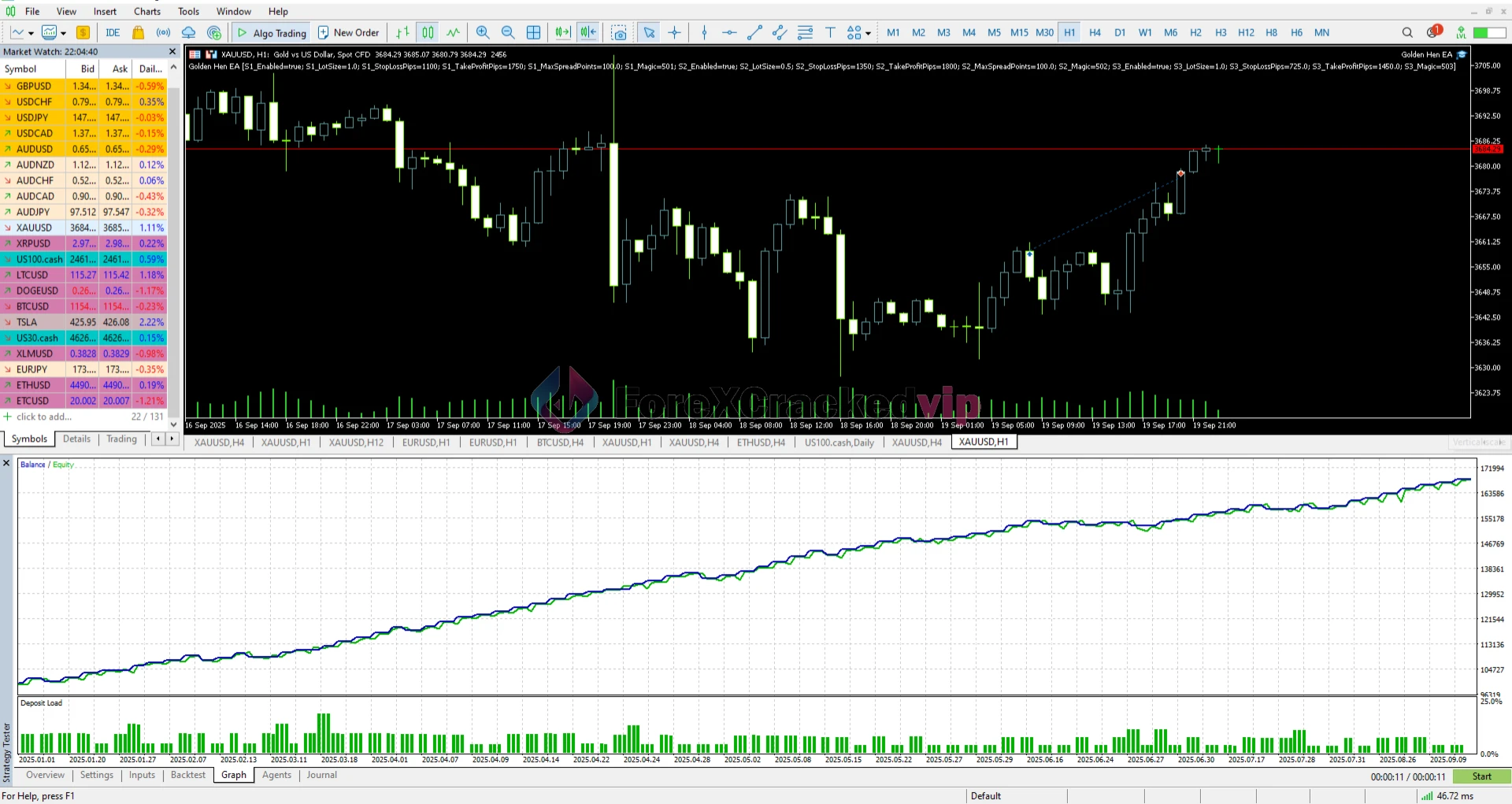Open the Charts menu
Image resolution: width=1512 pixels, height=804 pixels.
pyautogui.click(x=146, y=11)
